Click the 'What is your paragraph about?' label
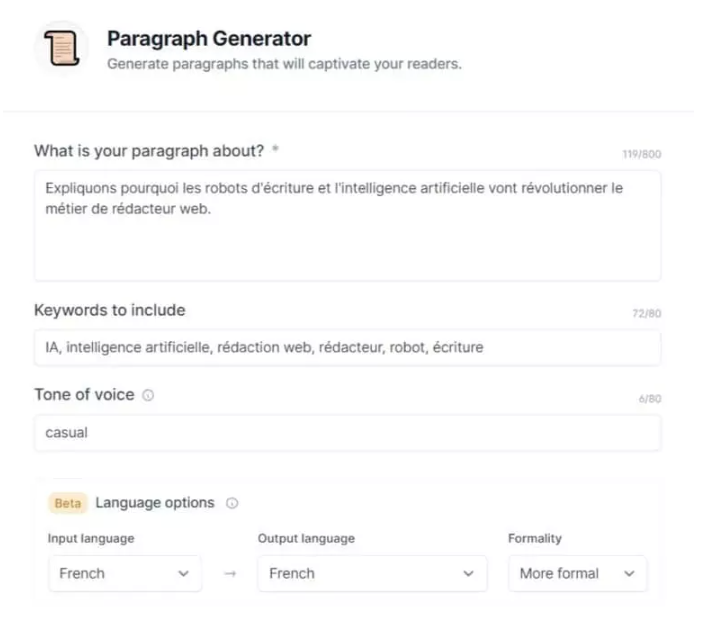 coord(149,151)
